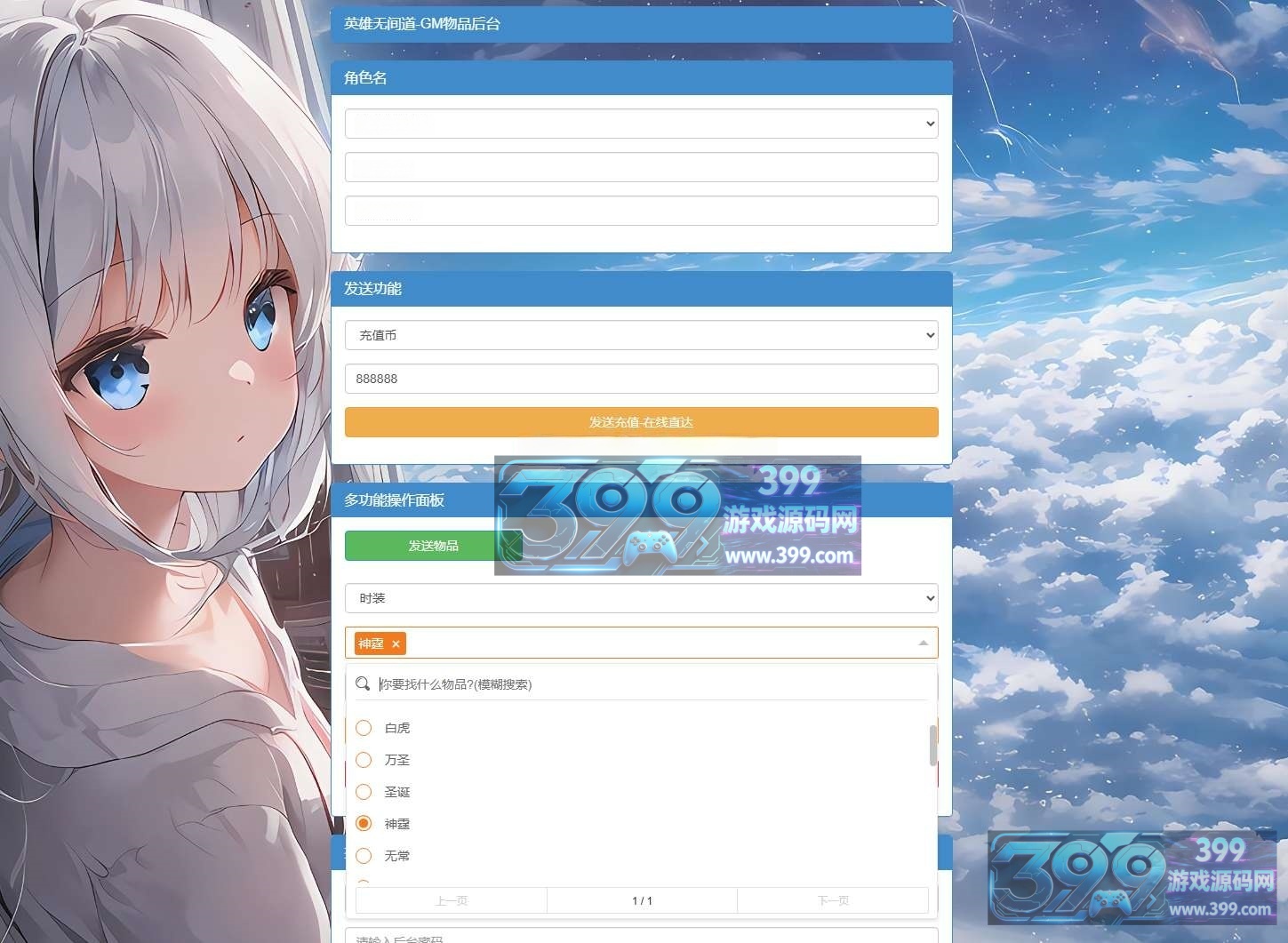The height and width of the screenshot is (943, 1288).
Task: Click the second input field under 角色名
Action: (641, 167)
